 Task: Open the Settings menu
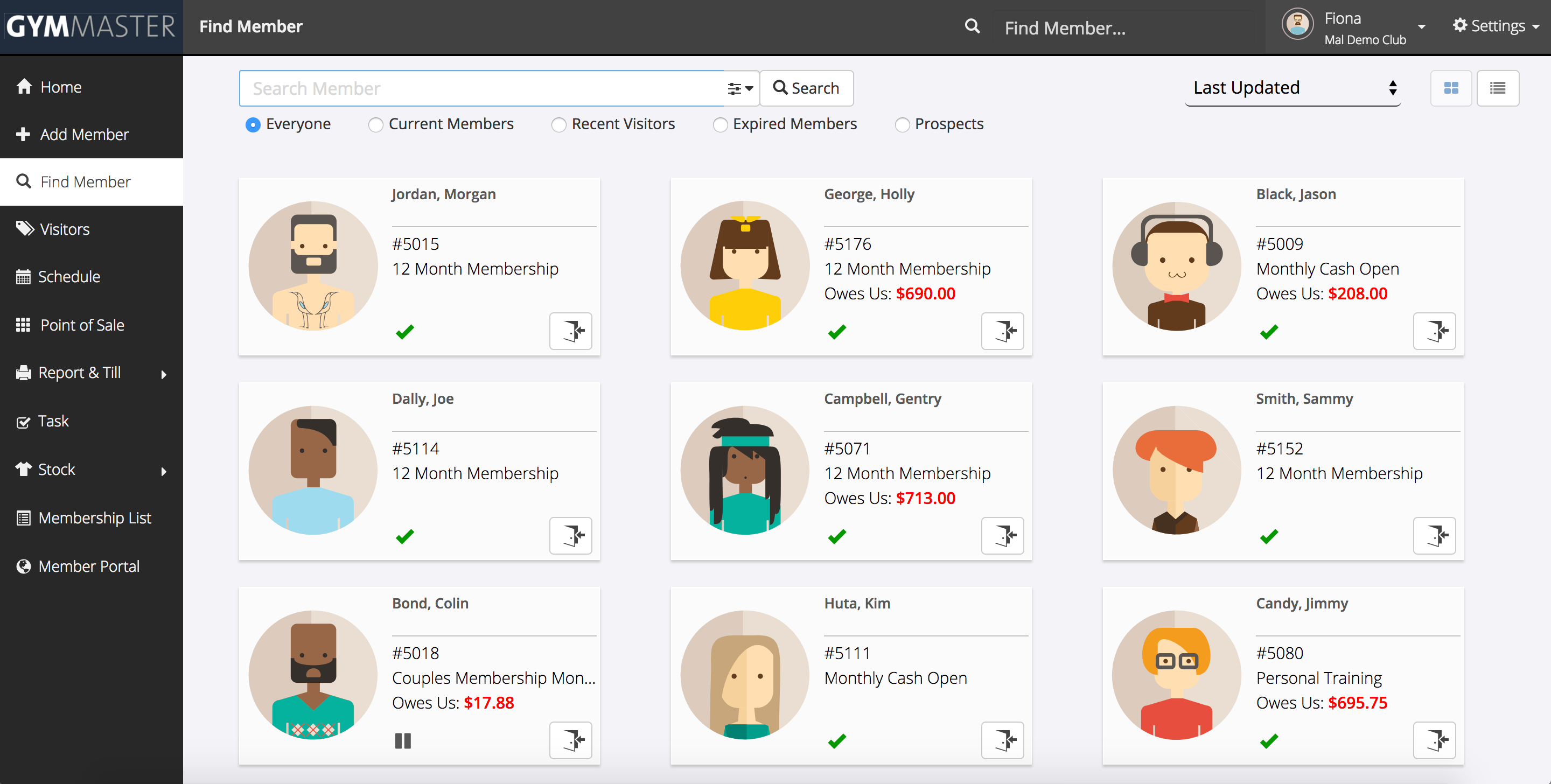[1496, 26]
